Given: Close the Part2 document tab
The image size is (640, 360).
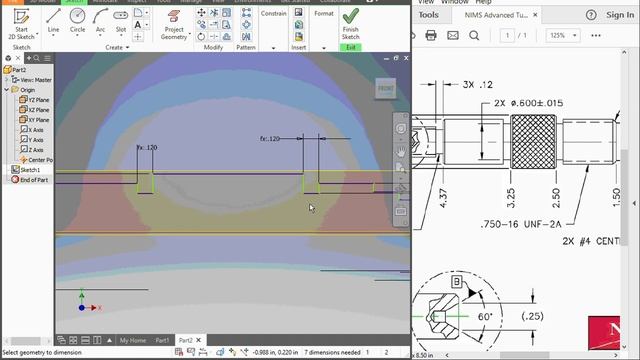Looking at the screenshot, I should tap(199, 340).
